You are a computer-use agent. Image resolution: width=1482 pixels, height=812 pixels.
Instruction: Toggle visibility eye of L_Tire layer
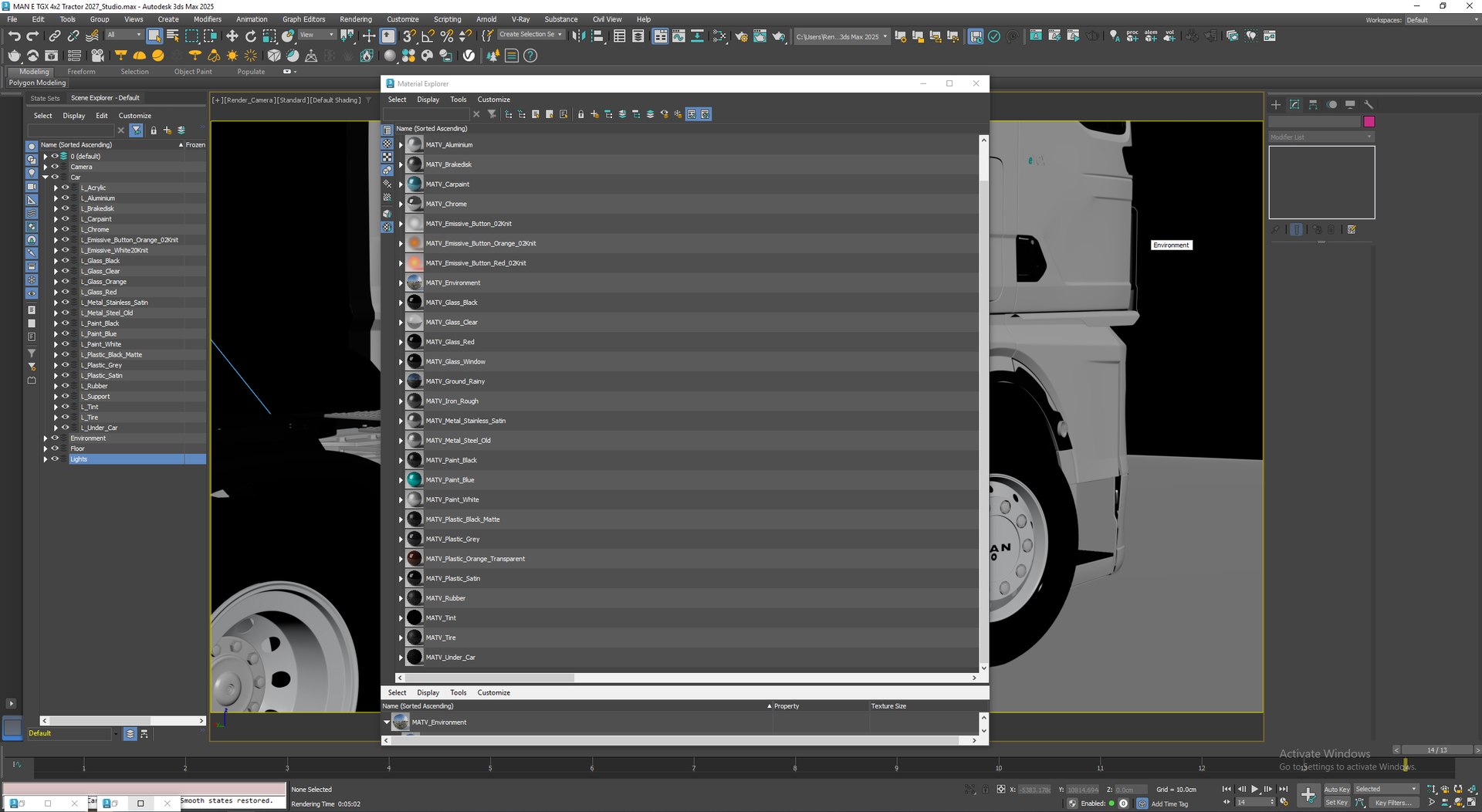pyautogui.click(x=65, y=418)
